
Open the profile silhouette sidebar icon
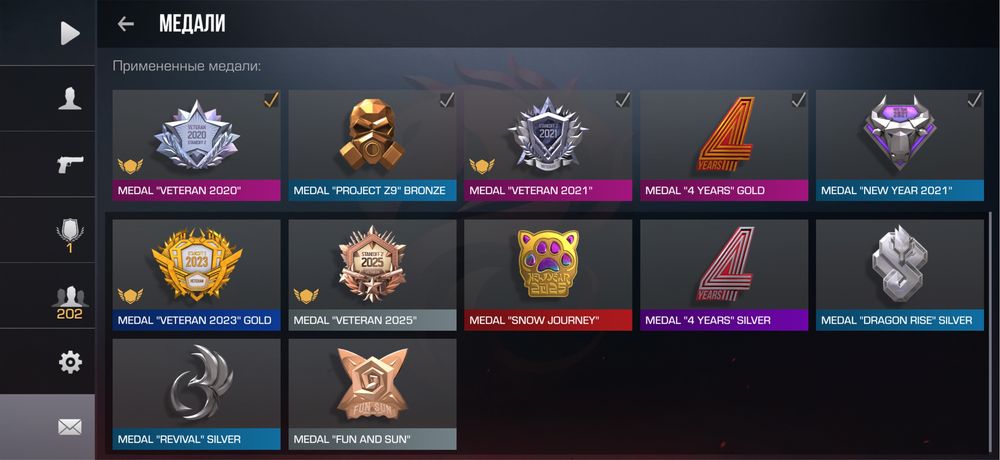(x=70, y=99)
